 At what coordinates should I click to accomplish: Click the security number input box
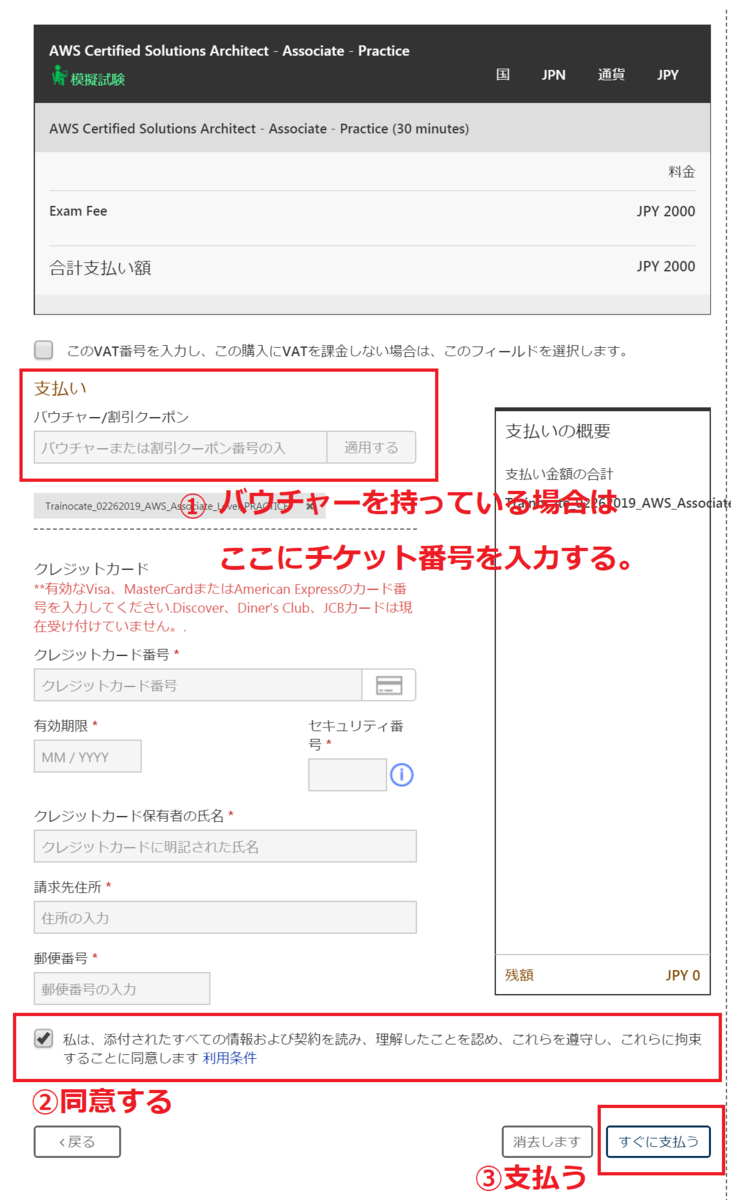click(x=347, y=775)
